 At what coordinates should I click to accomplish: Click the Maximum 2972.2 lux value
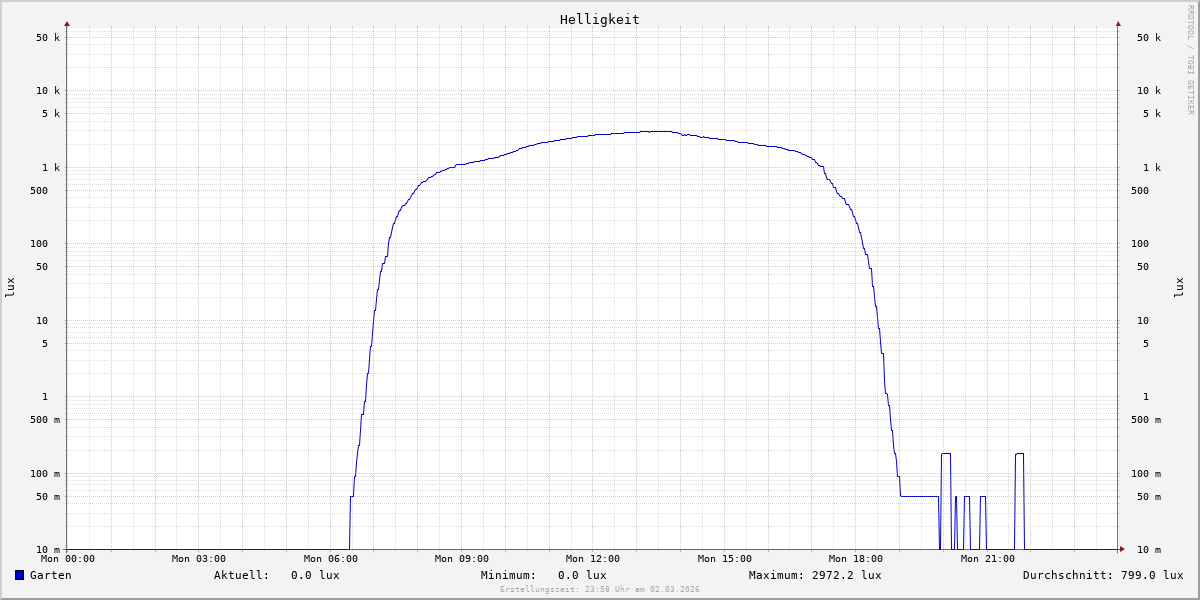(x=843, y=575)
